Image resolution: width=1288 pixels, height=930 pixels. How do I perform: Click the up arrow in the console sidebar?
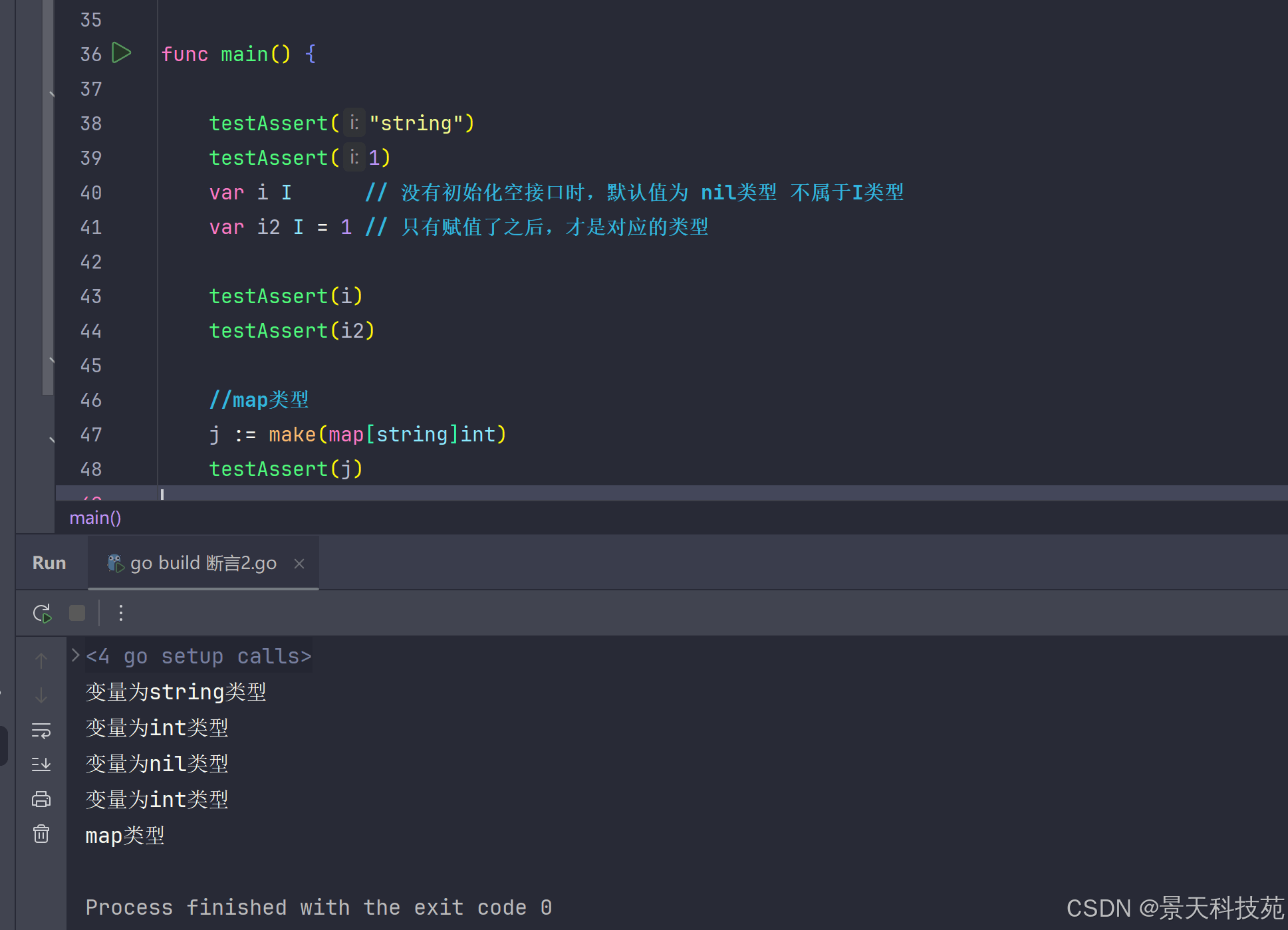coord(41,660)
